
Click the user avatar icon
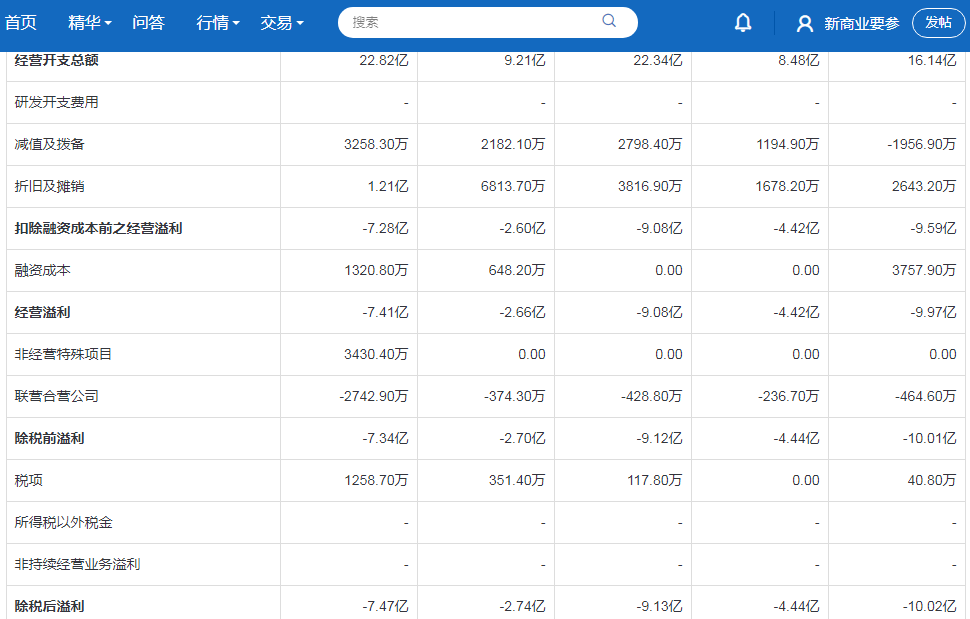click(805, 24)
